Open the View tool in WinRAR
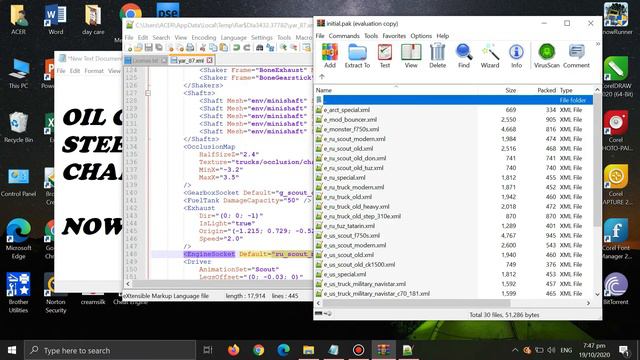The width and height of the screenshot is (640, 360). click(411, 56)
